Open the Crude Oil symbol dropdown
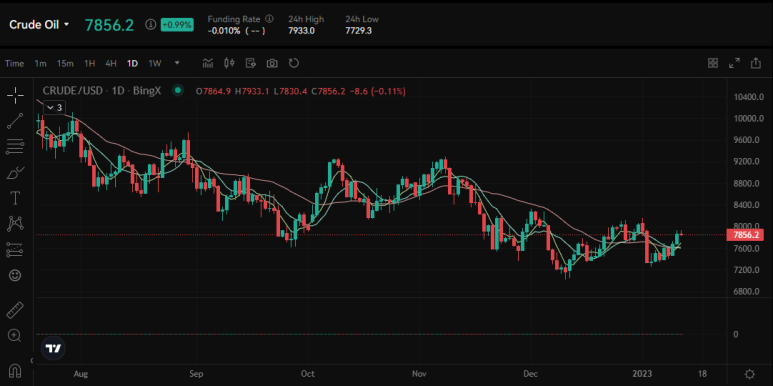 click(39, 25)
